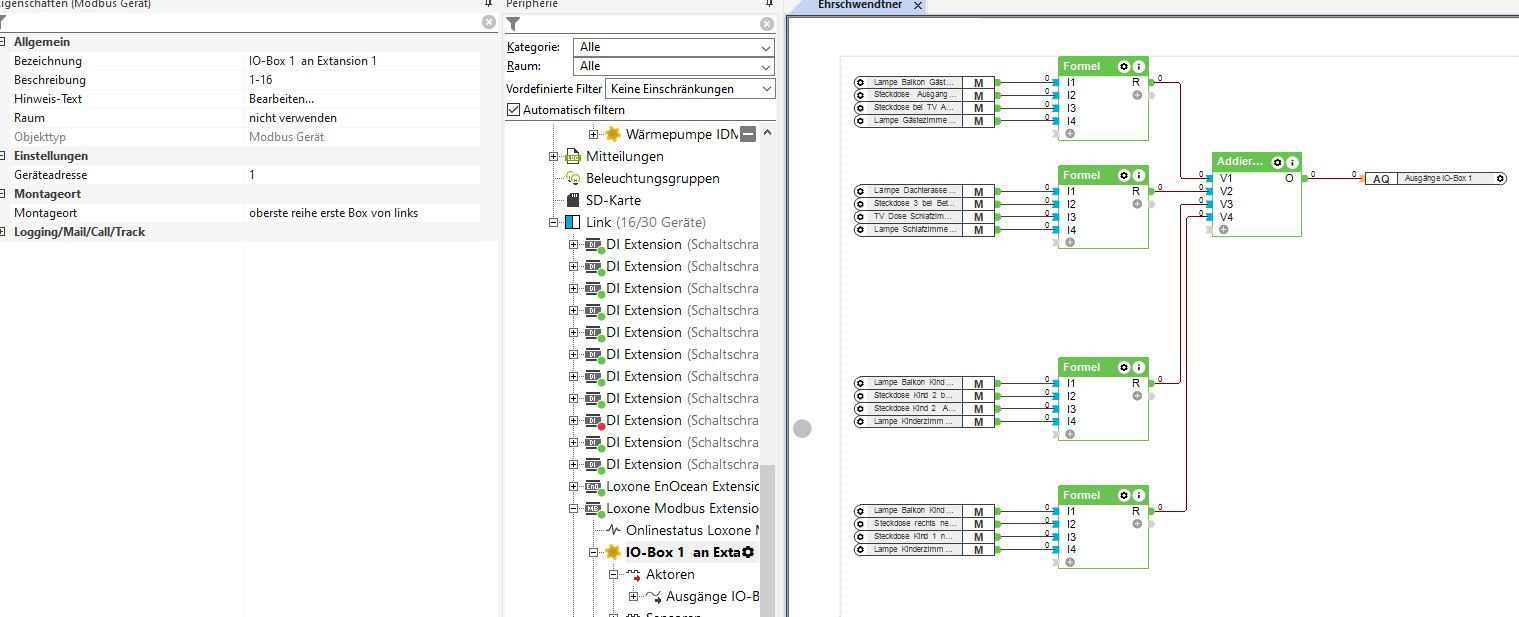Expand Logging/Mail/Call/Track section

pyautogui.click(x=3, y=232)
